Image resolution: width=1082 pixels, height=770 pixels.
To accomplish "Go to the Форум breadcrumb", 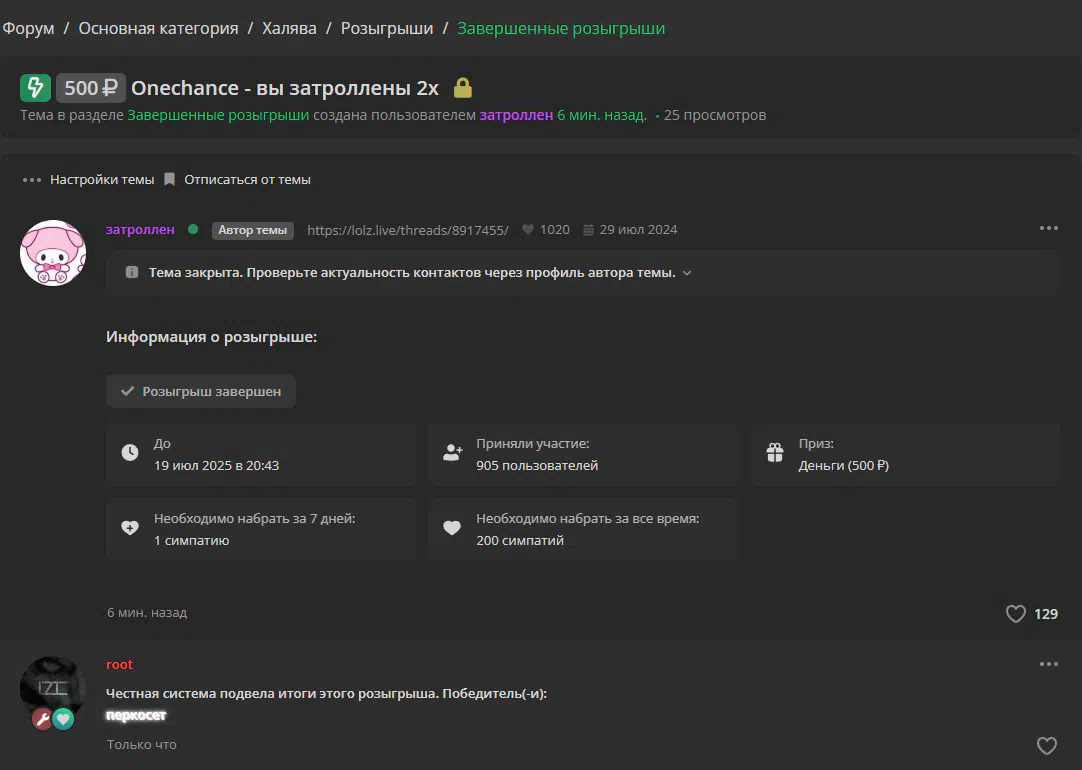I will click(28, 28).
